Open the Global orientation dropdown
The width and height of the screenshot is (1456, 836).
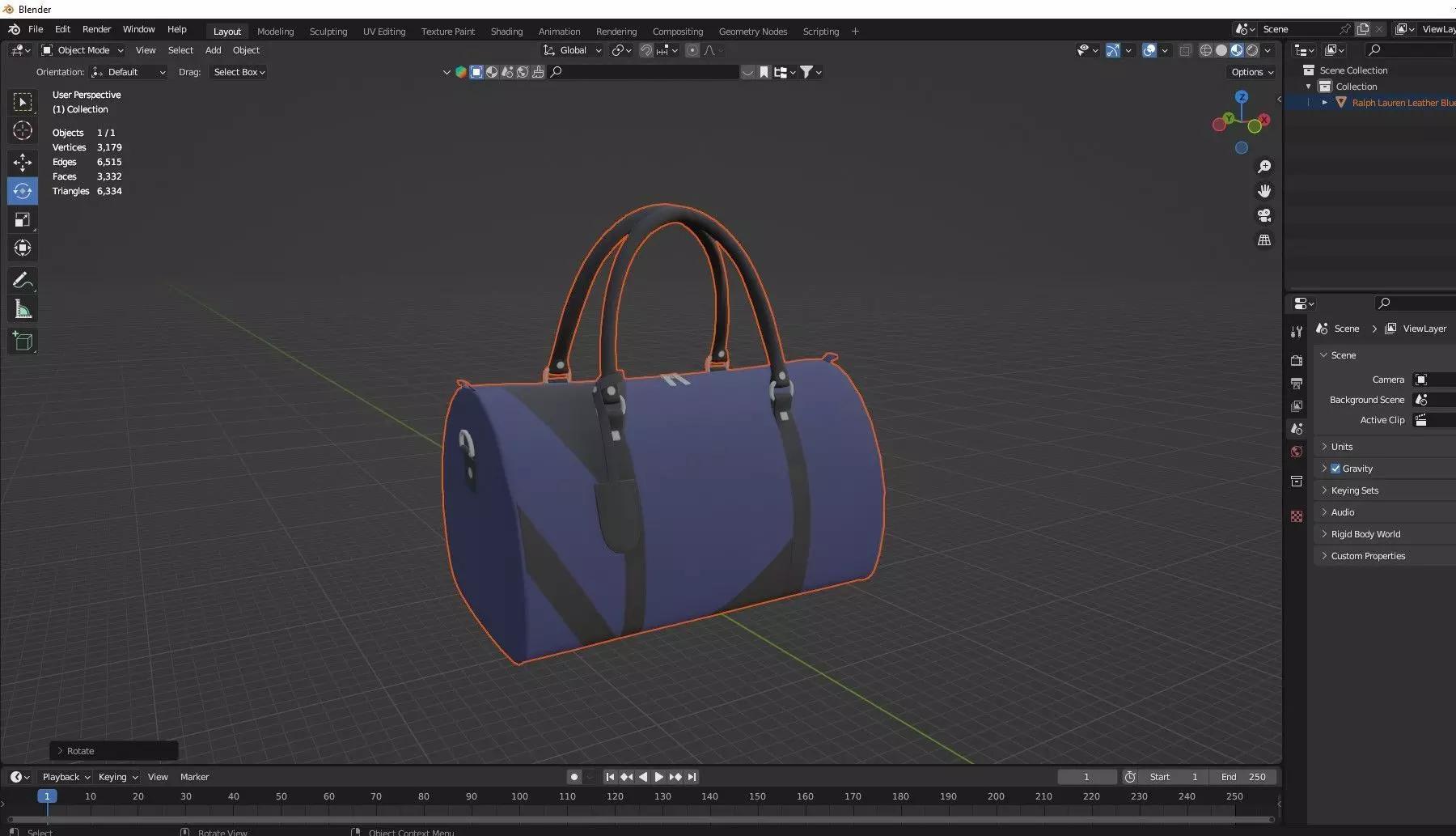(x=573, y=50)
